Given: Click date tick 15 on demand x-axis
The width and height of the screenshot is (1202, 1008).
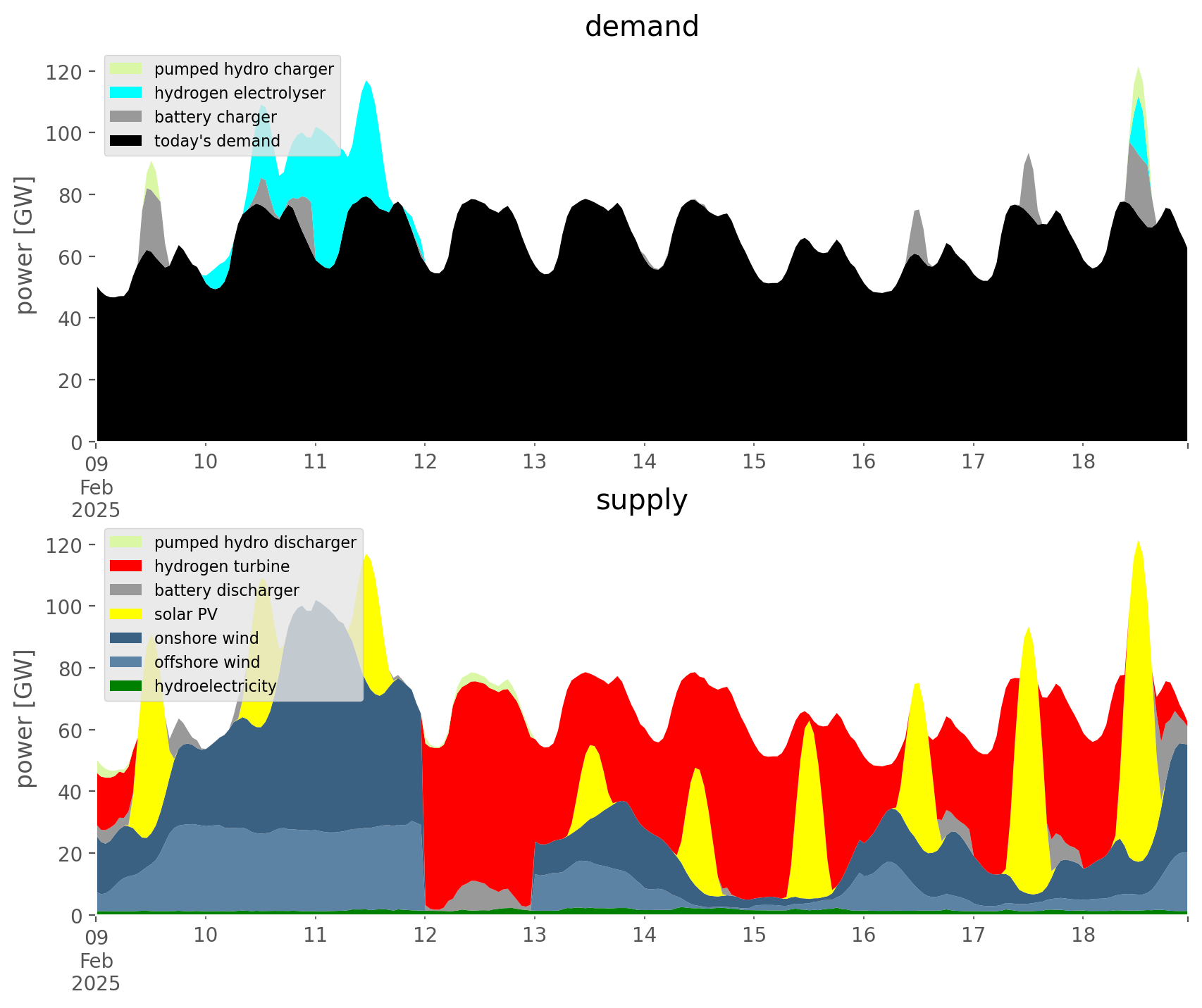Looking at the screenshot, I should (754, 462).
